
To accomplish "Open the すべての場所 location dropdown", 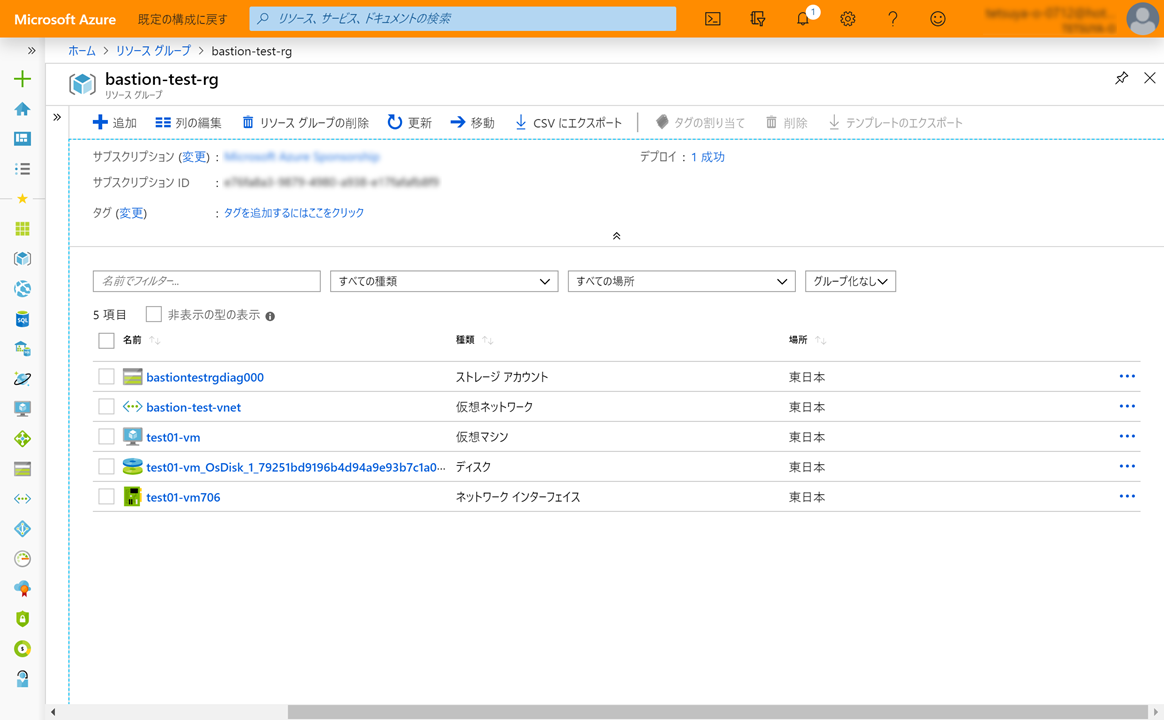I will [681, 281].
